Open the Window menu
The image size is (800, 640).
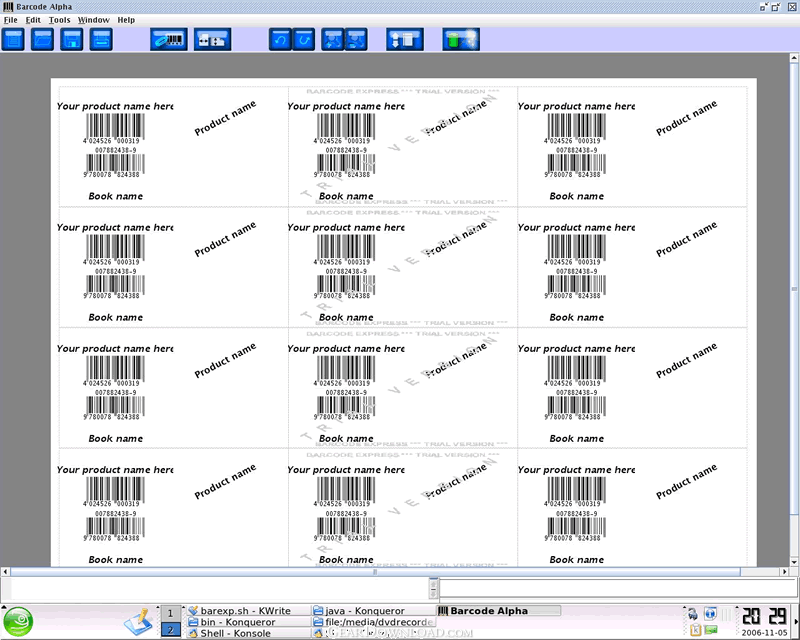click(93, 20)
